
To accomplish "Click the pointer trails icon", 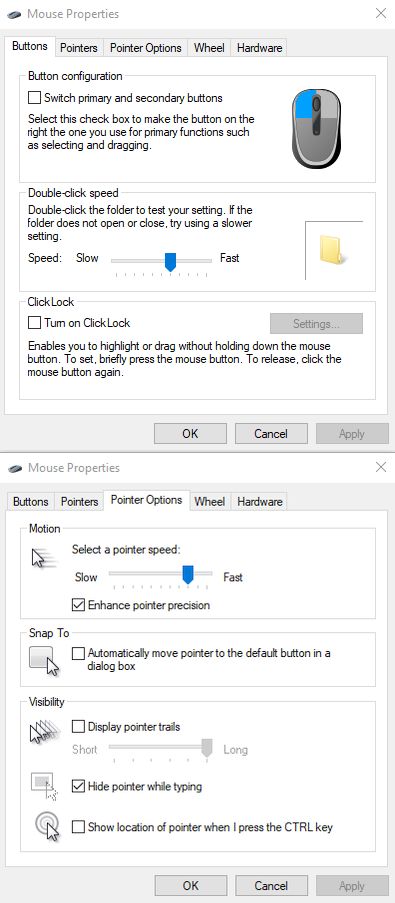I will (44, 731).
